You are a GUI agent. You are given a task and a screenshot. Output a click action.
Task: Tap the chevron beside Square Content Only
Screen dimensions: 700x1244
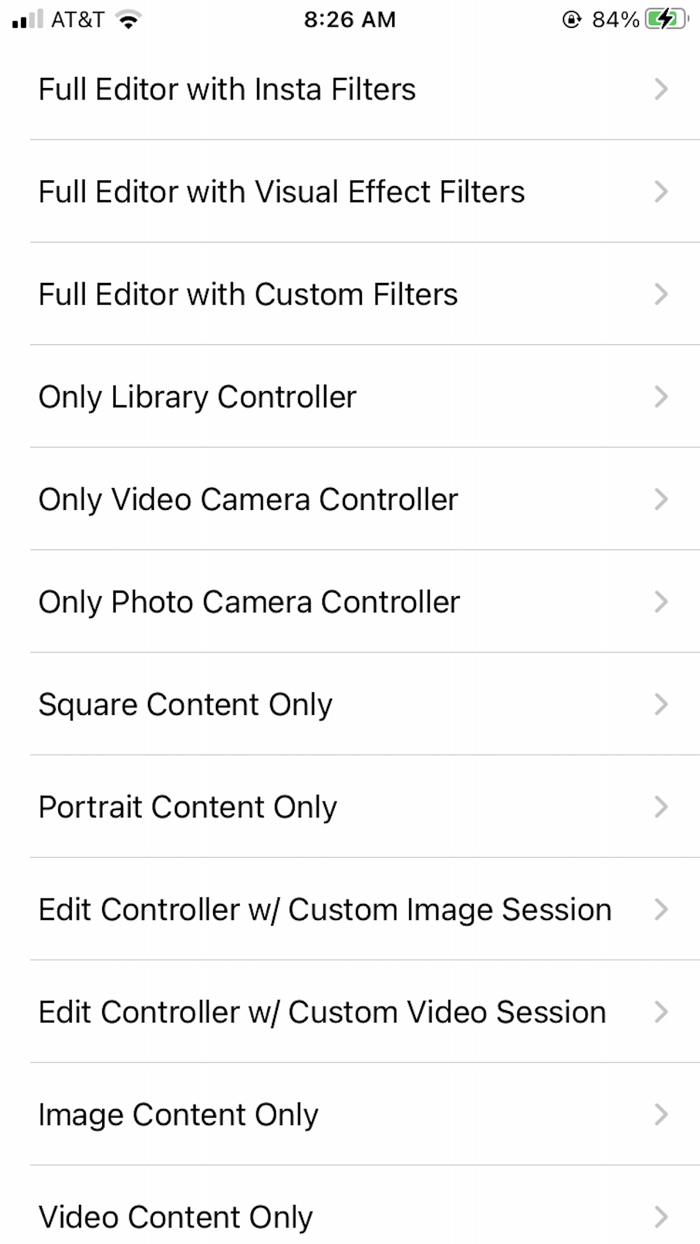pyautogui.click(x=661, y=704)
